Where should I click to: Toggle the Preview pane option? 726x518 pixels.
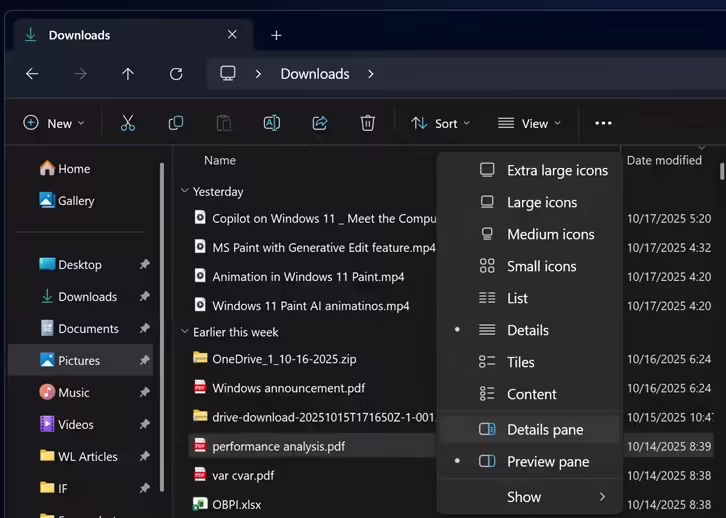pos(547,462)
